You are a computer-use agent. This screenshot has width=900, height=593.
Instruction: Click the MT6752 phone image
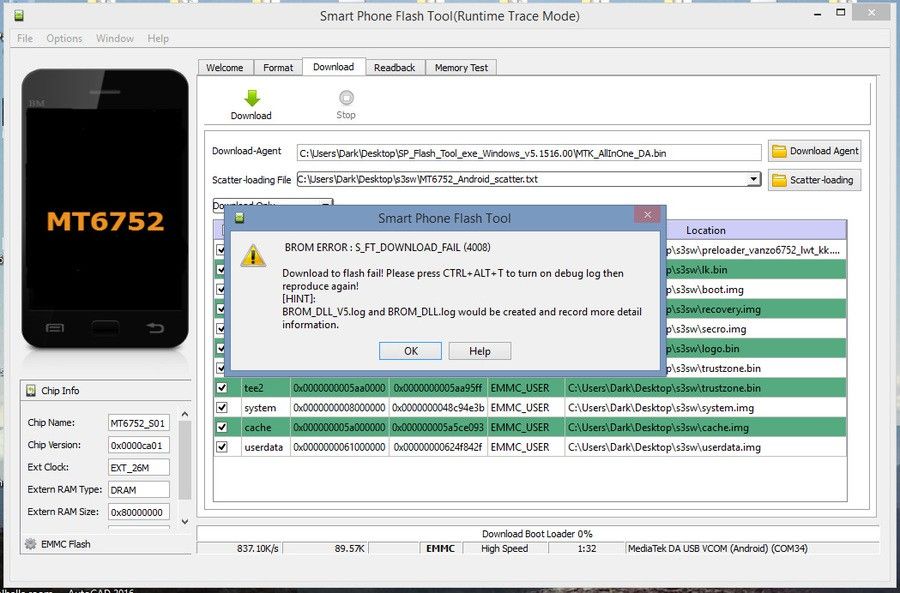(105, 209)
